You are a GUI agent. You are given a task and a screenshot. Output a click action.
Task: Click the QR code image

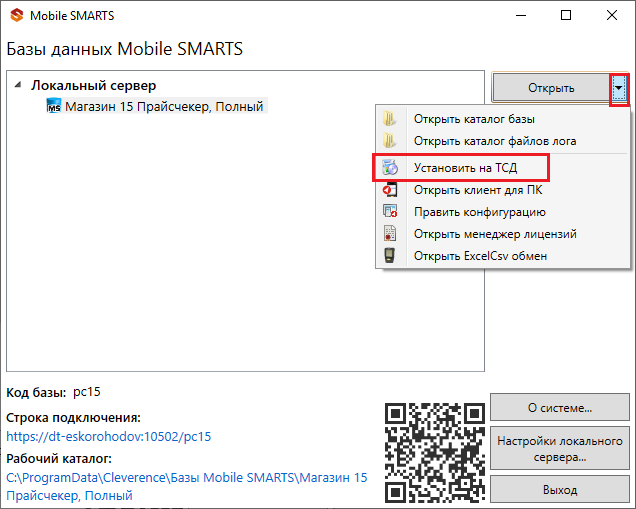(x=435, y=453)
